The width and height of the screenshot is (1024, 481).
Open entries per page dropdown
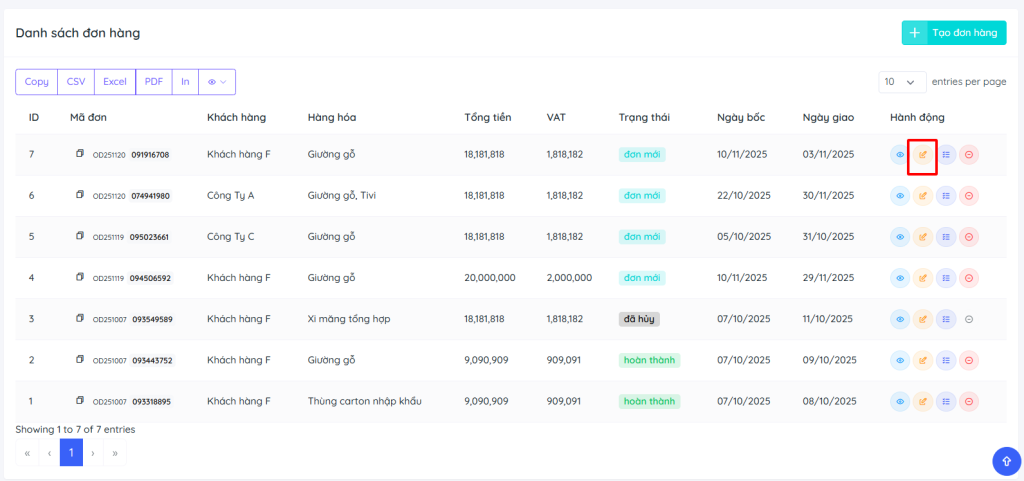[901, 82]
